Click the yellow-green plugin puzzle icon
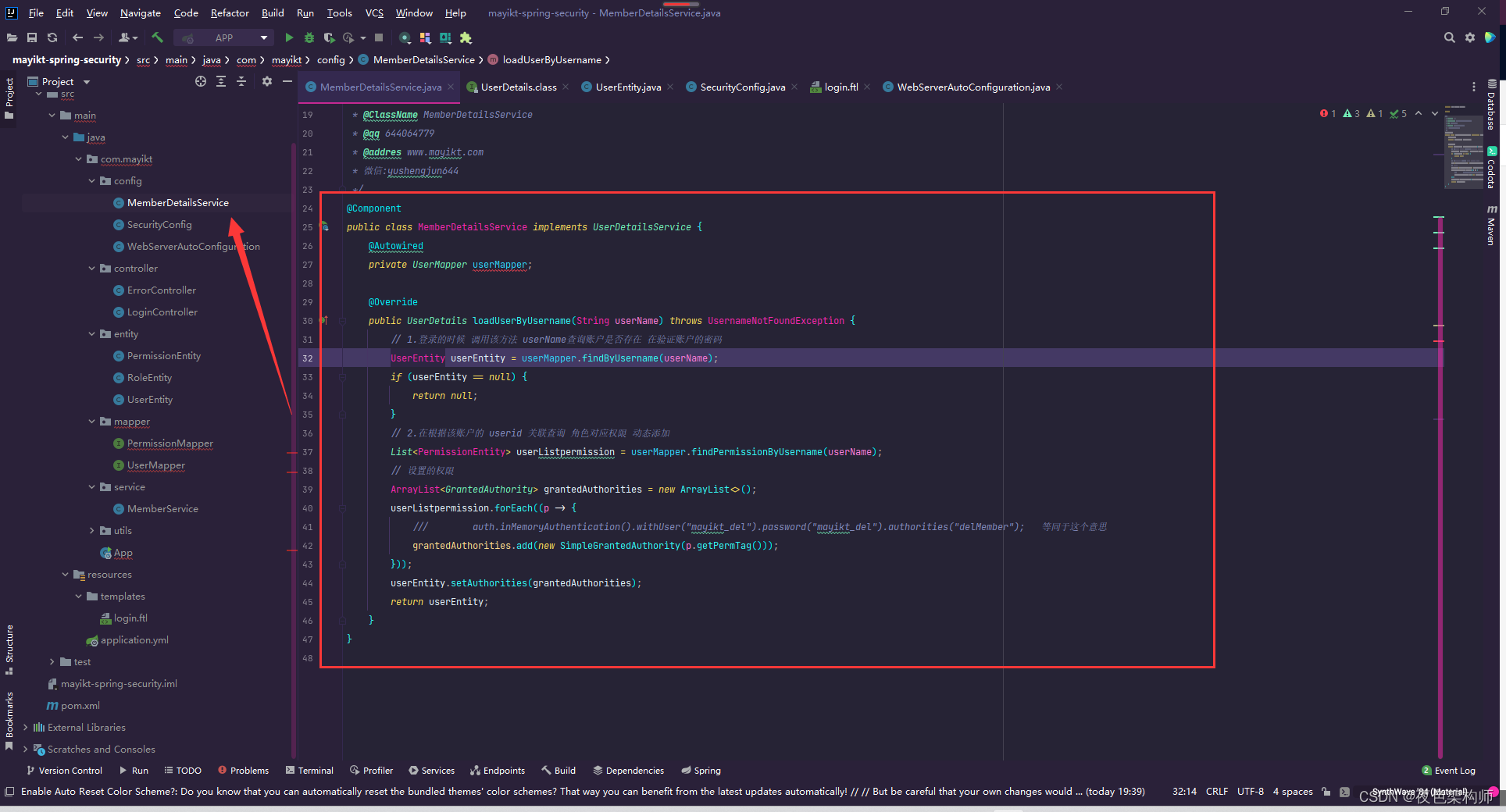 pos(466,37)
